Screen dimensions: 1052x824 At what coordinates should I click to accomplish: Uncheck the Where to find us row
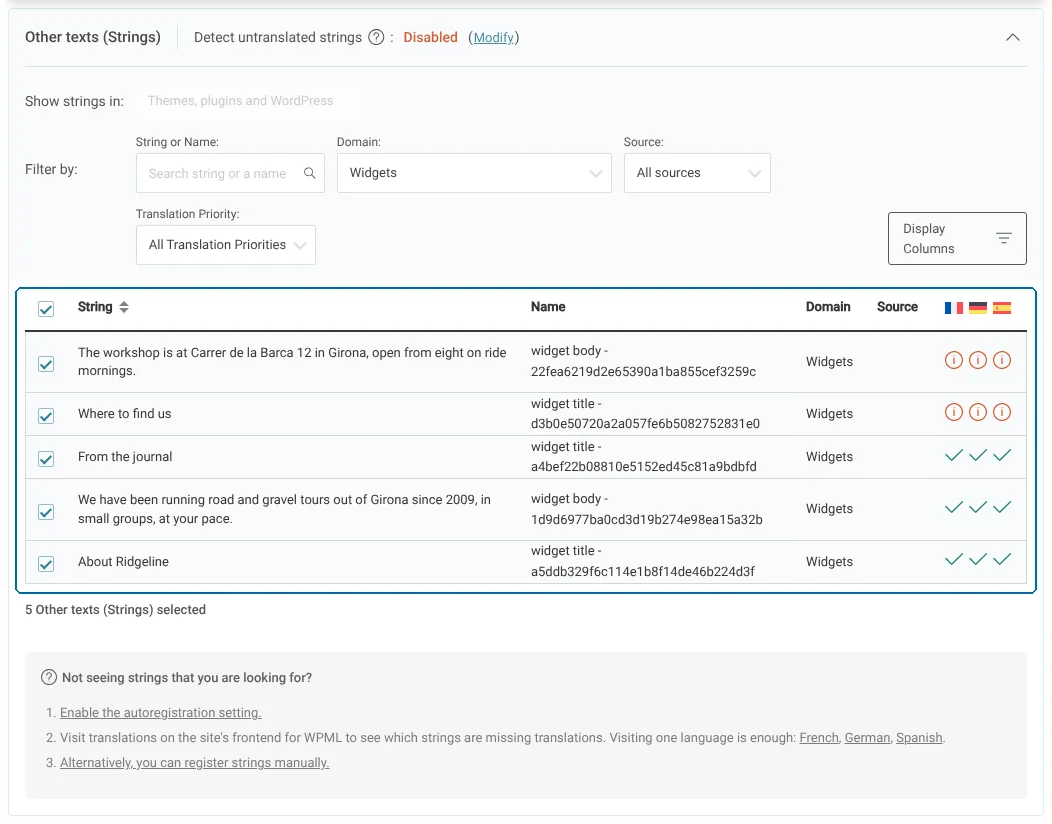(46, 415)
